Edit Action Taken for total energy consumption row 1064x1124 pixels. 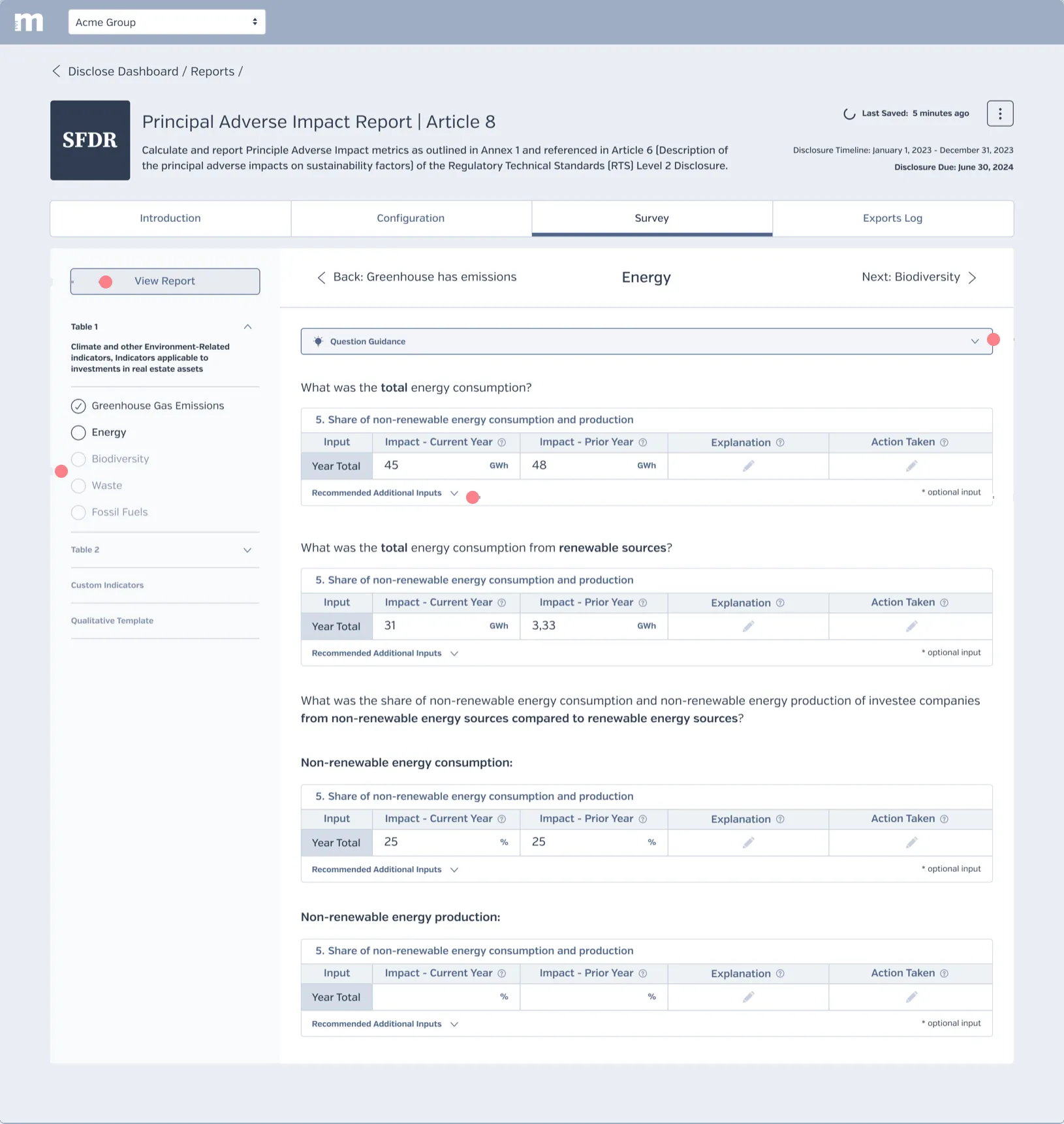tap(911, 466)
